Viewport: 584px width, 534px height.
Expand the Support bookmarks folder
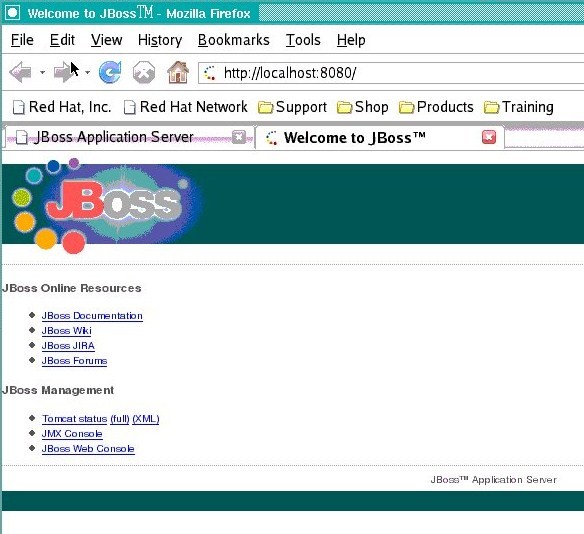[292, 107]
